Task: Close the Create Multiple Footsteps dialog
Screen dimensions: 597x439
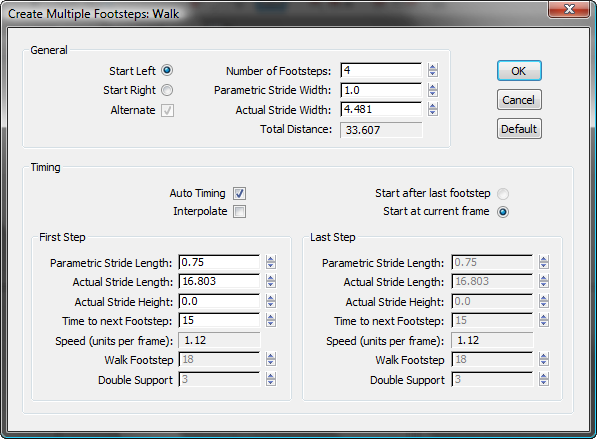Action: click(x=569, y=9)
